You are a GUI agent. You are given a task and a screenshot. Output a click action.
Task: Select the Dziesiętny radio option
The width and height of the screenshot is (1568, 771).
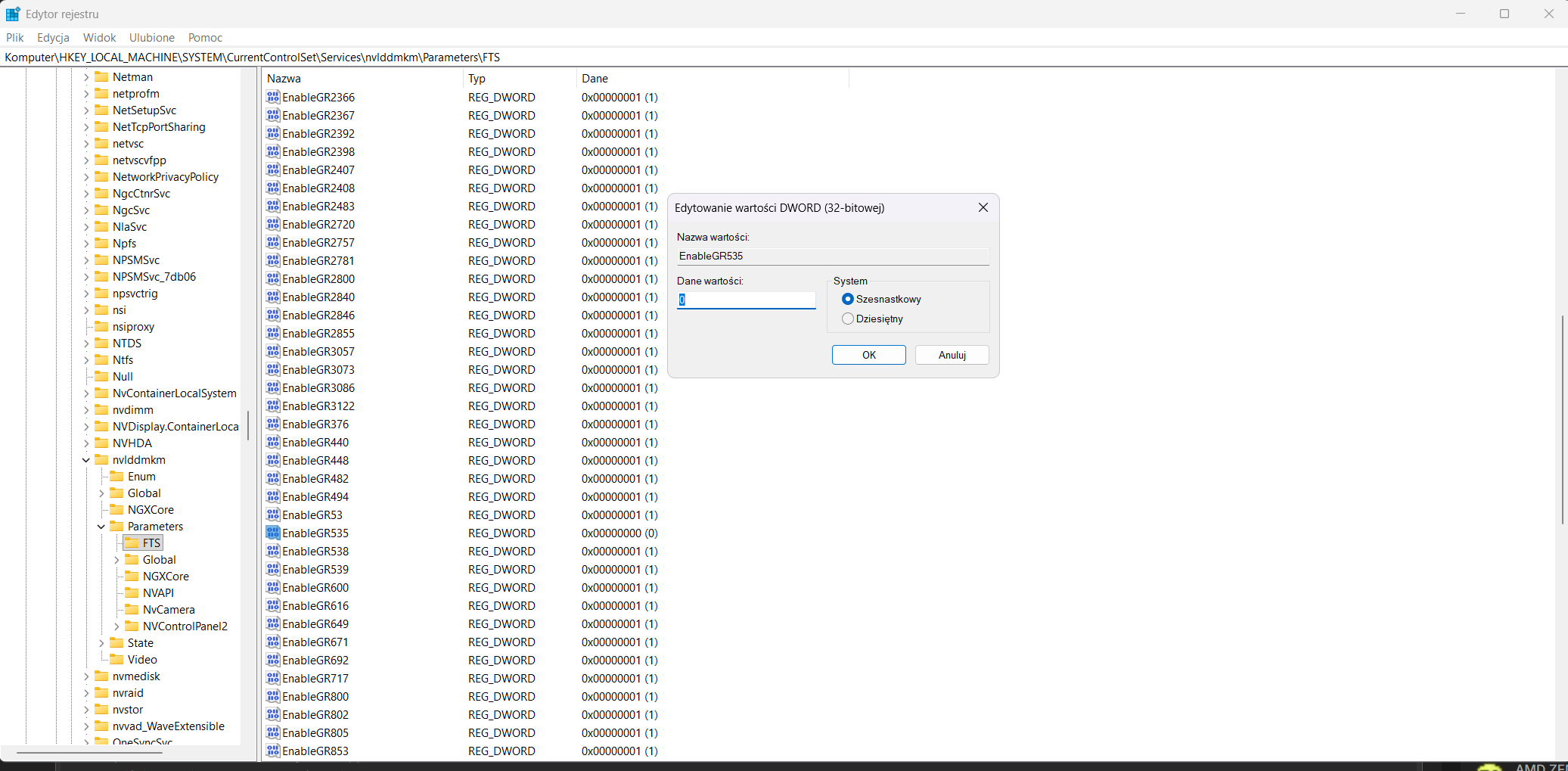click(848, 319)
